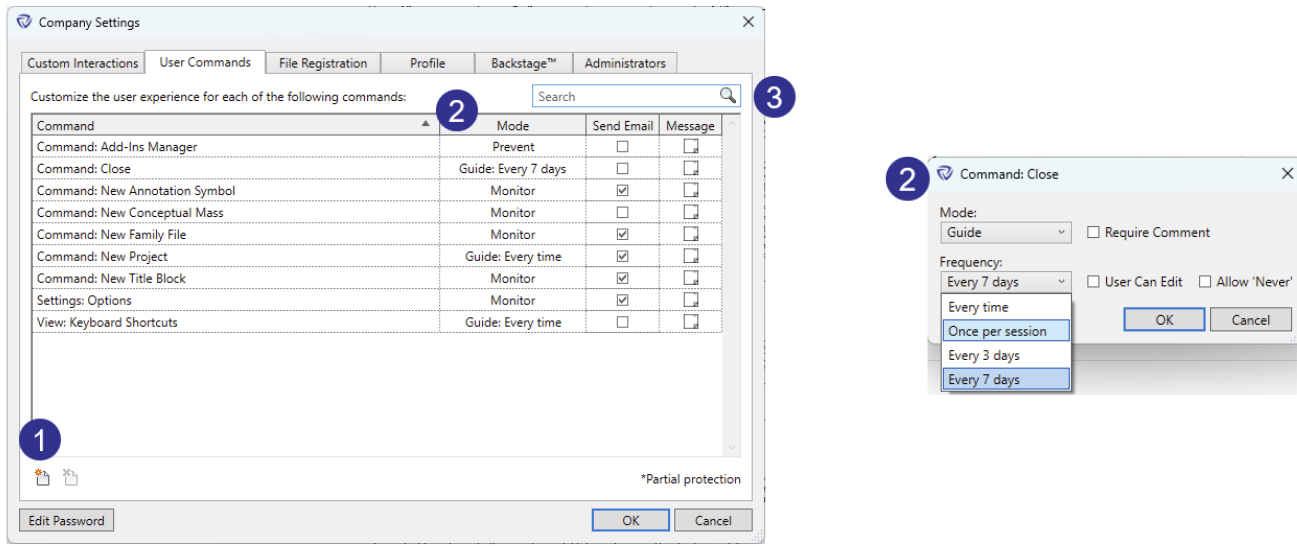
Task: Select Every time frequency option
Action: coord(1006,307)
